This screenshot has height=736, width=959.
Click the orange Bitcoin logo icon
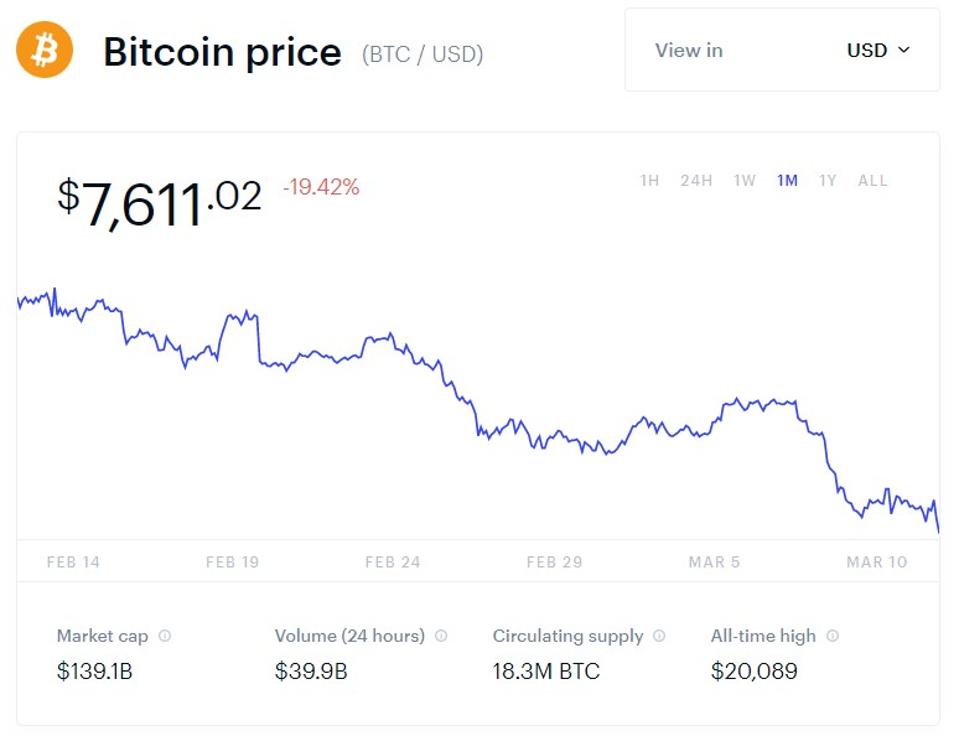[x=45, y=50]
